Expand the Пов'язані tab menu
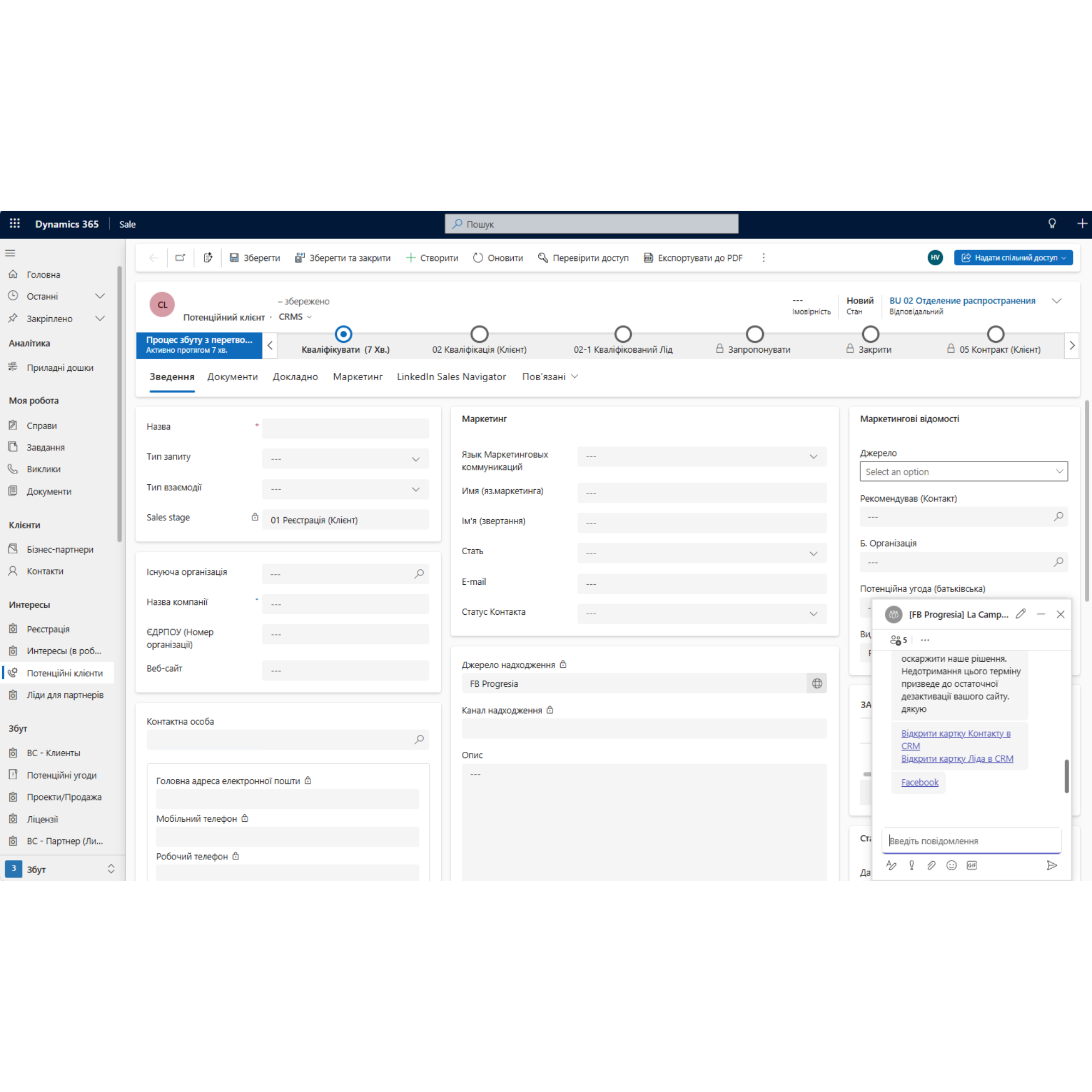The image size is (1092, 1092). click(x=549, y=376)
